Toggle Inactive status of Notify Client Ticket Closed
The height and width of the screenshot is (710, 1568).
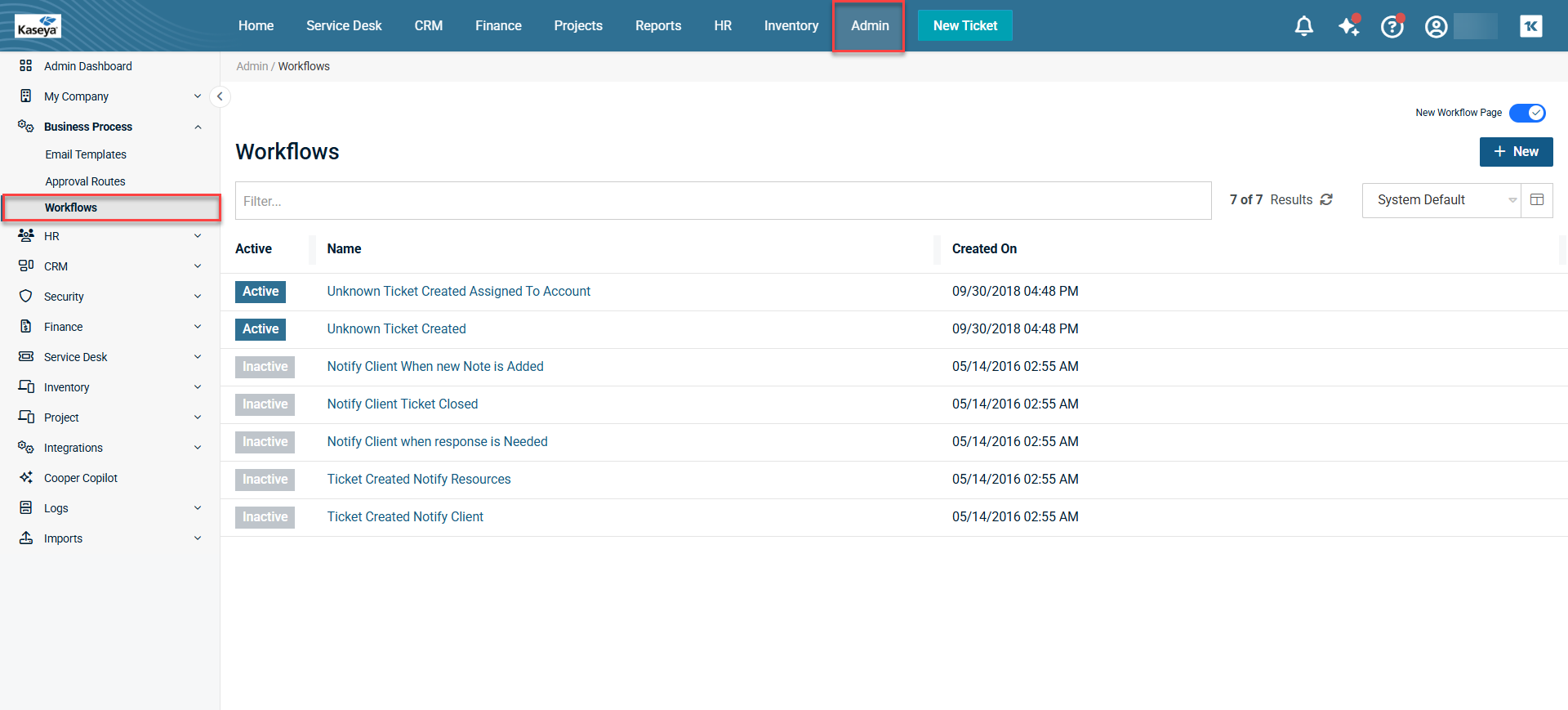265,404
